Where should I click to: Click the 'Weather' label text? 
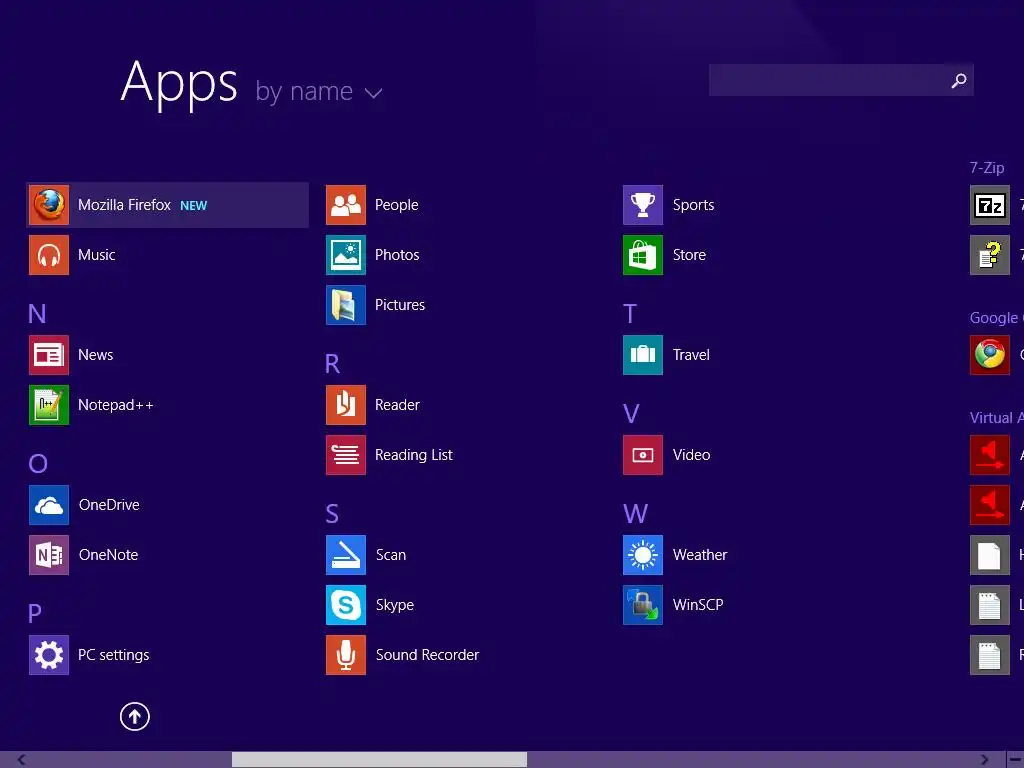[x=699, y=555]
